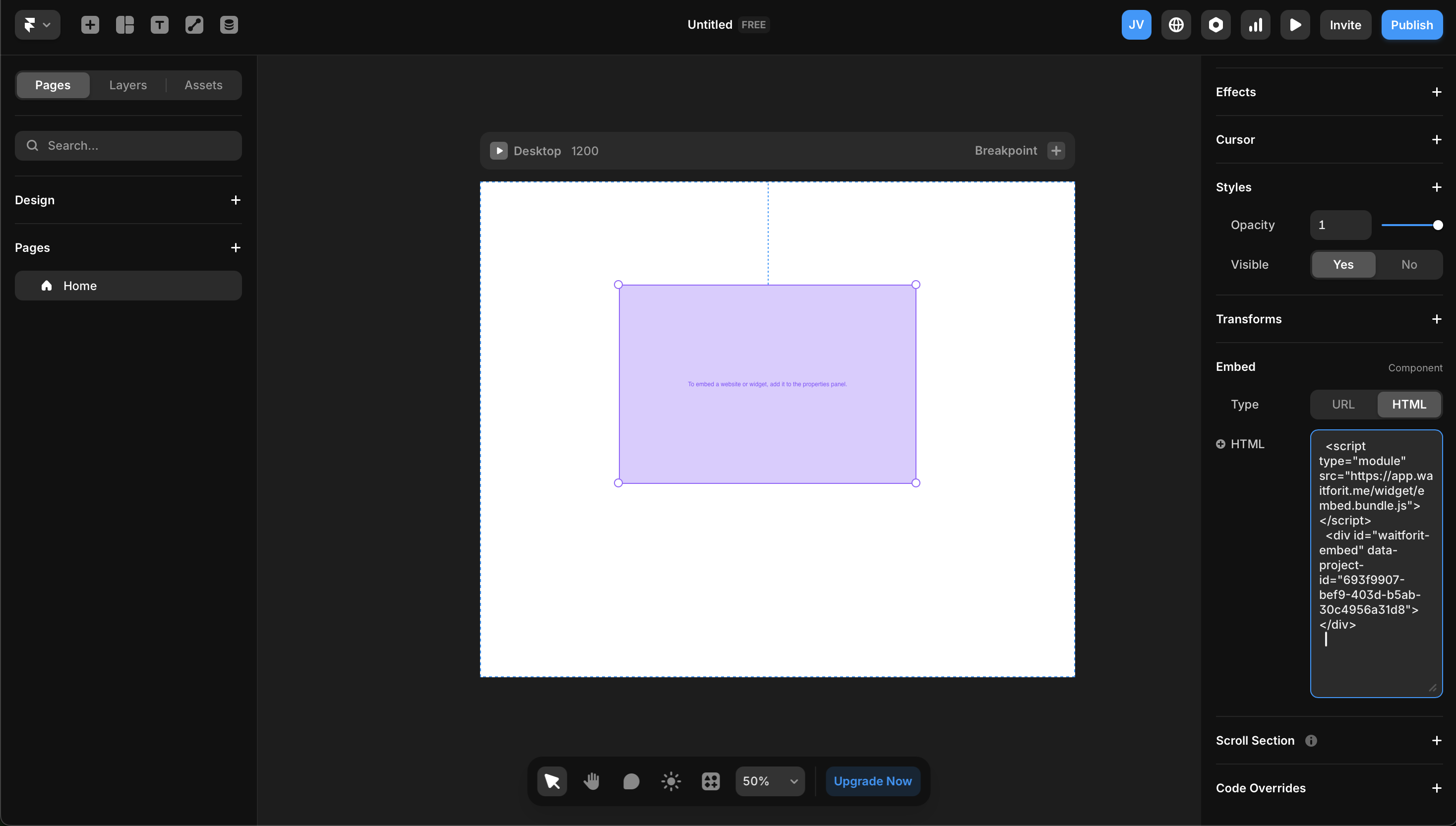Select the Text tool
The image size is (1456, 826).
pos(160,24)
